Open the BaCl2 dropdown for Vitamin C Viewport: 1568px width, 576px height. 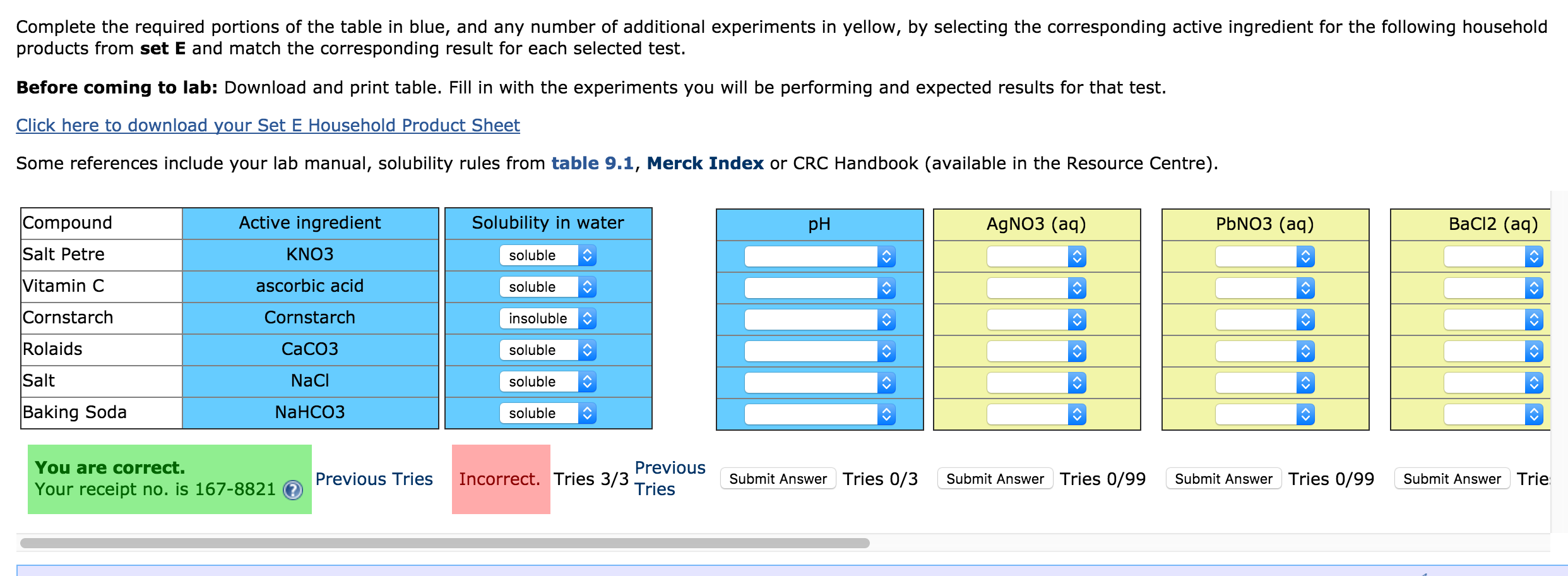tap(1493, 288)
